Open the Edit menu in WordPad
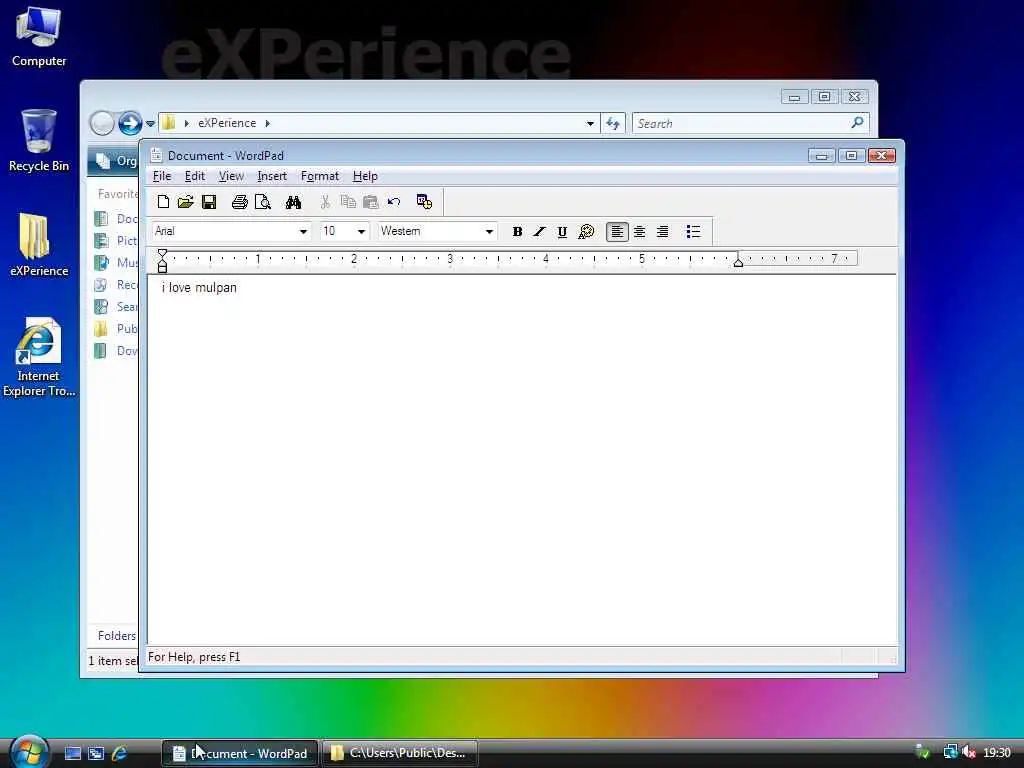 tap(195, 176)
